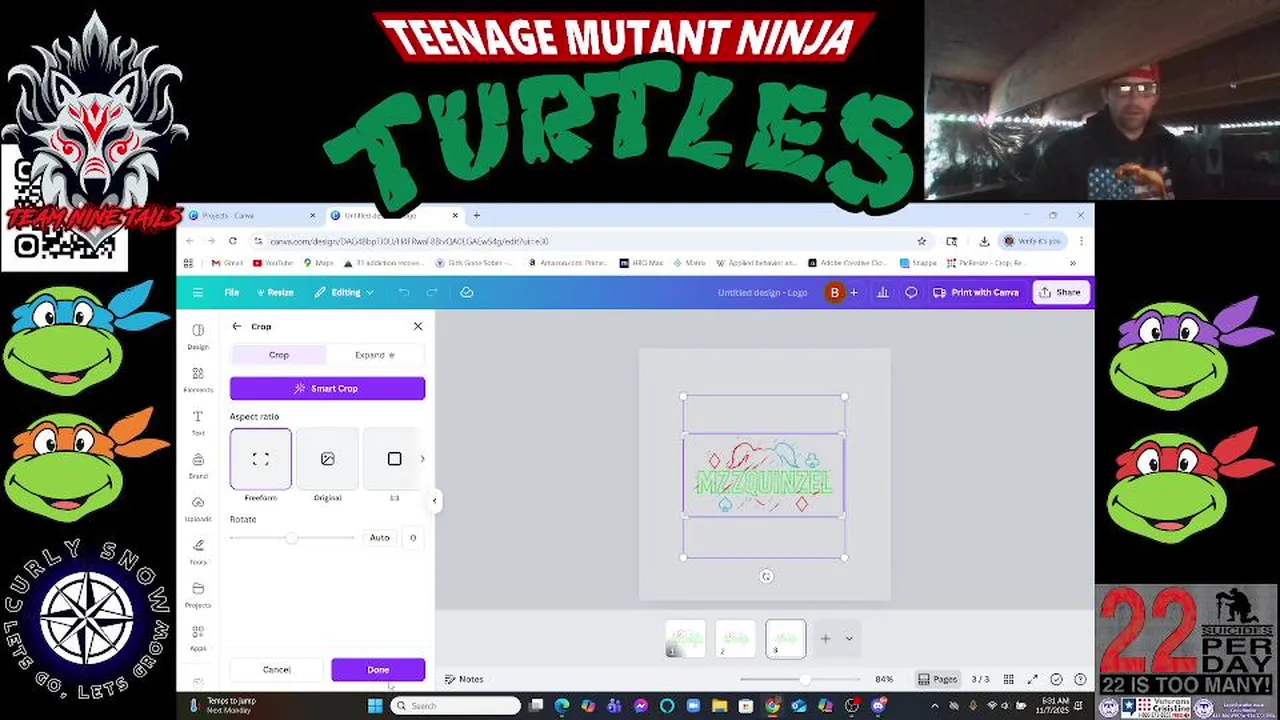Click the Done button
Screen dimensions: 1280x720
click(378, 670)
